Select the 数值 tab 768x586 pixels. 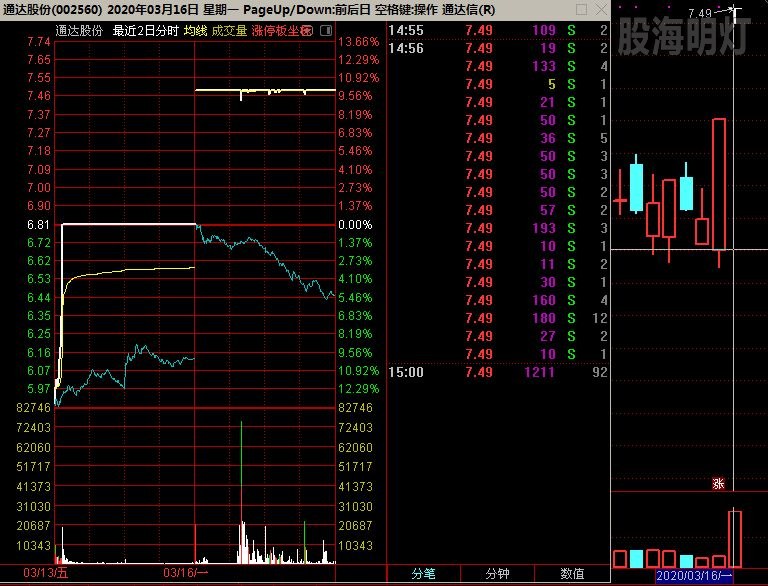coord(572,574)
